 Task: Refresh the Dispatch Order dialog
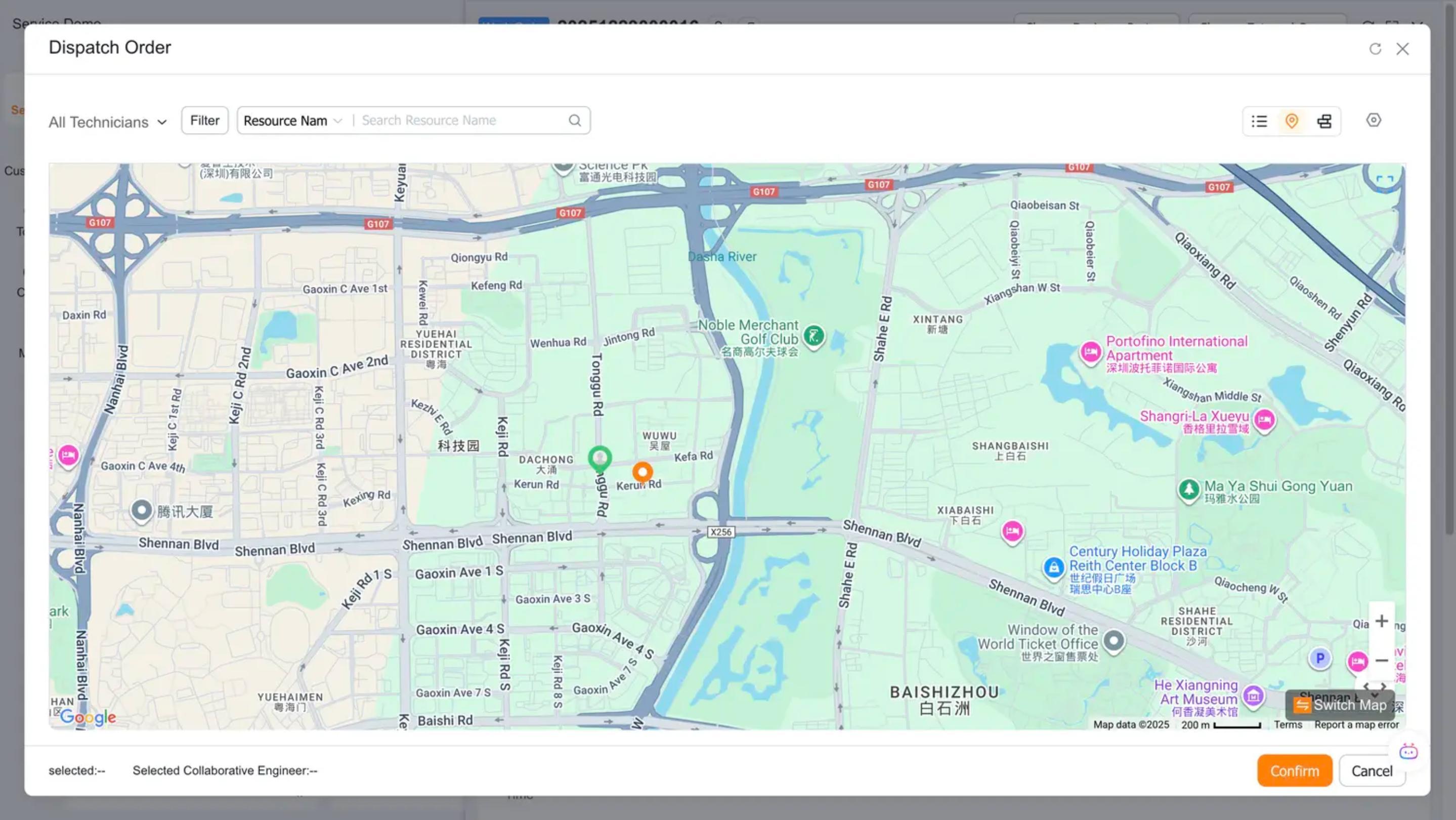(1375, 49)
